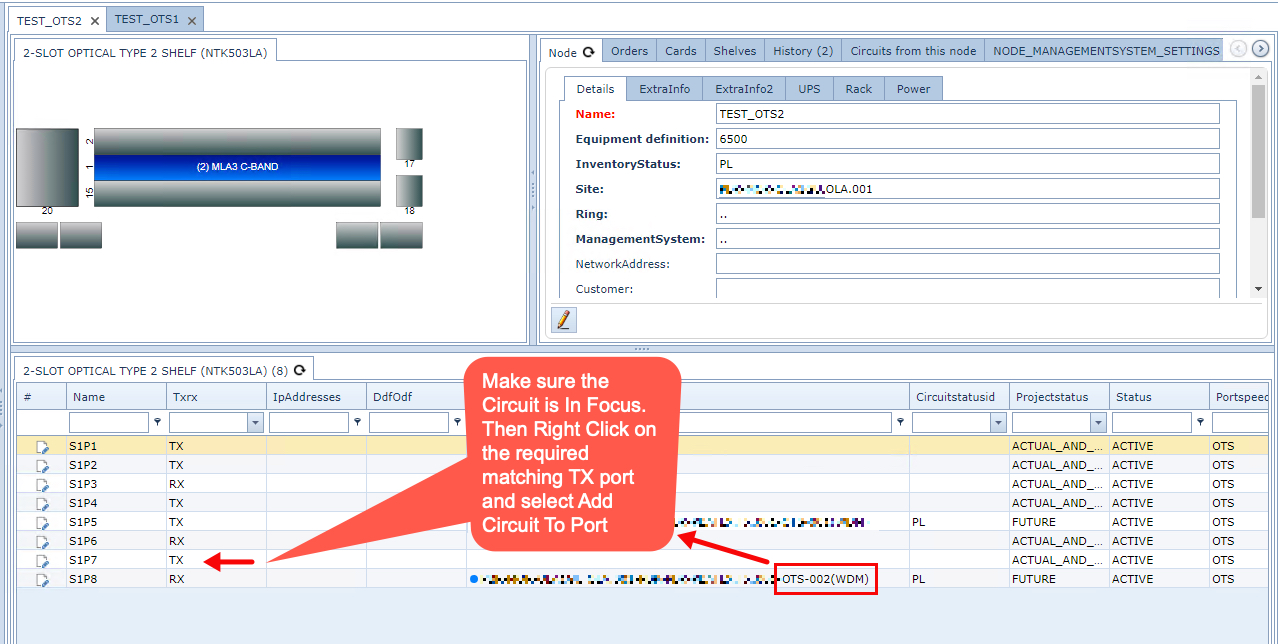Expand the Circuitstatusid filter dropdown
Viewport: 1278px width, 644px height.
[999, 423]
